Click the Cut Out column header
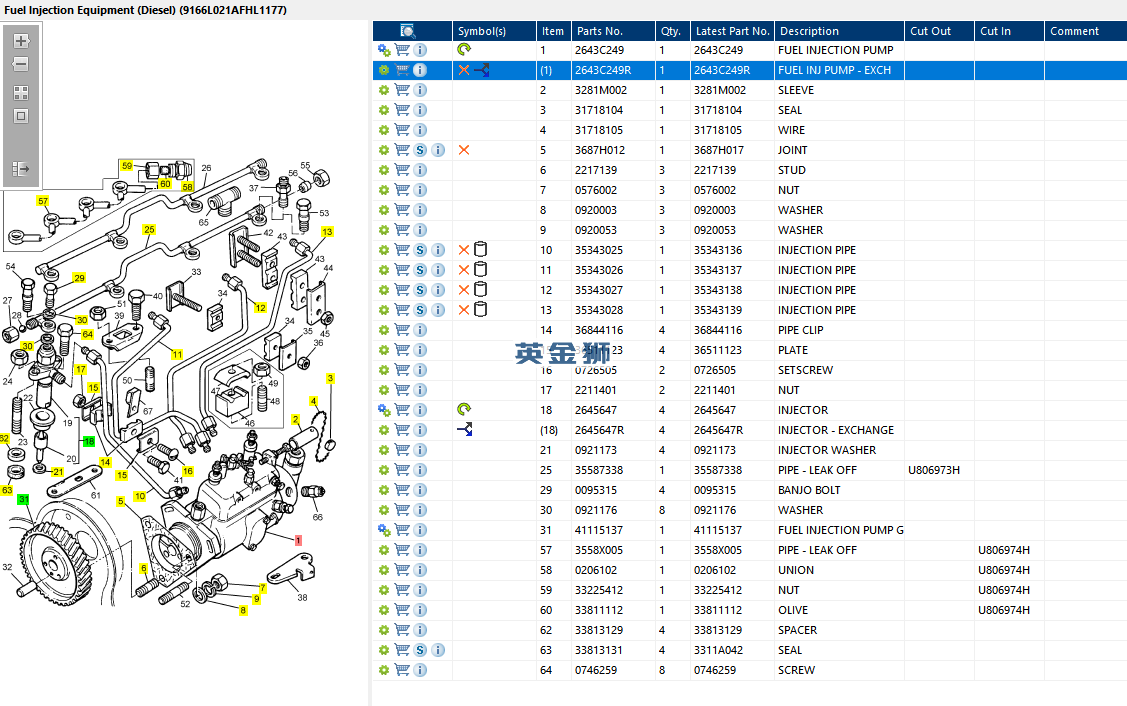 [x=930, y=31]
